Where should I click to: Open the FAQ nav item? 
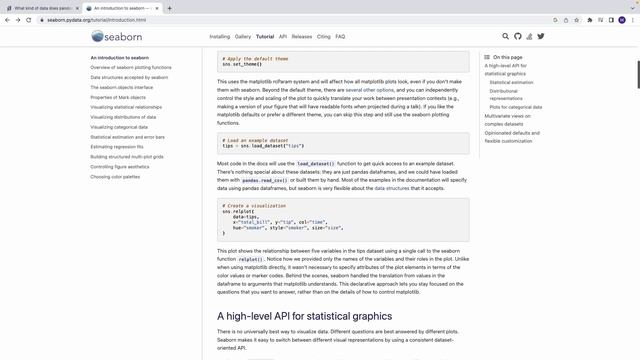(340, 37)
